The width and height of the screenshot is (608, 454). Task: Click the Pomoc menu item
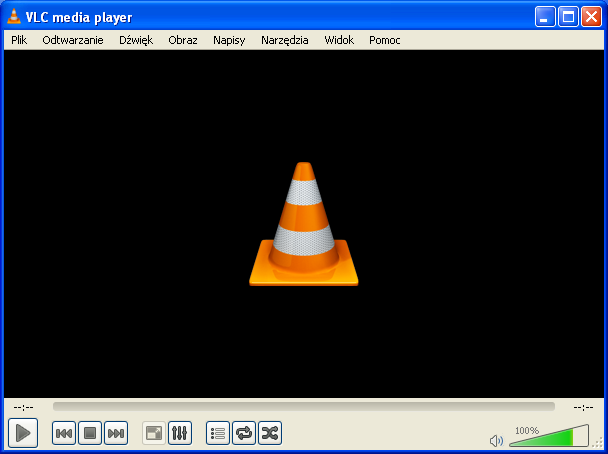point(385,40)
